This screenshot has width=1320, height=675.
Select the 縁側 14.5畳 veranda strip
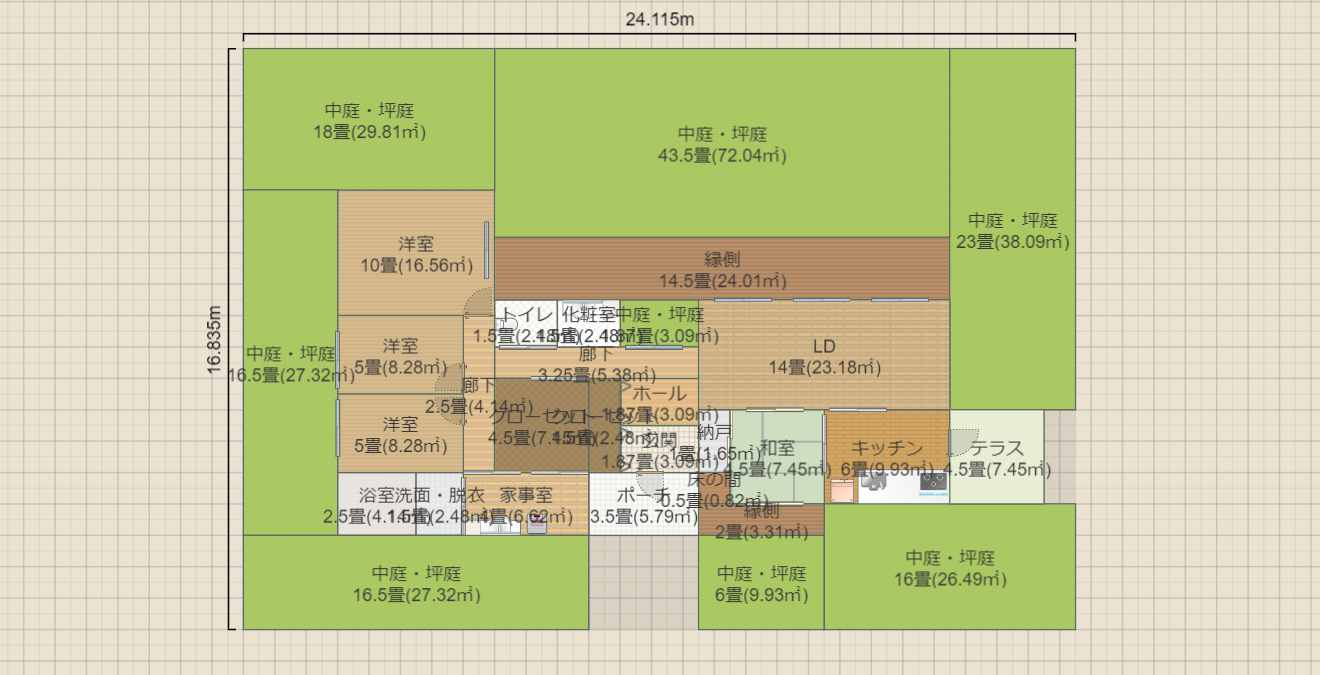(x=721, y=268)
